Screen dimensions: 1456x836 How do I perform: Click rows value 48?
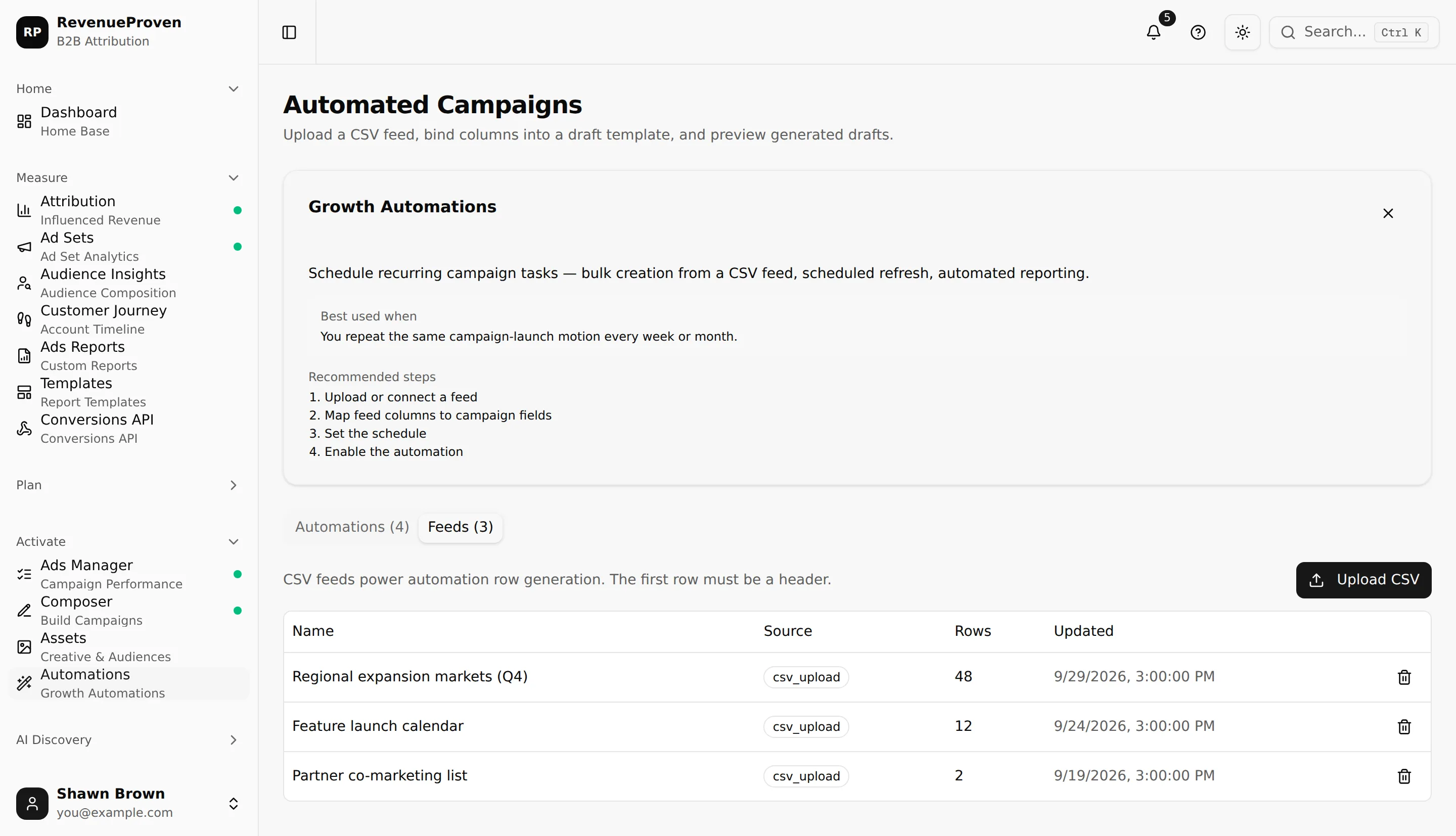coord(964,676)
